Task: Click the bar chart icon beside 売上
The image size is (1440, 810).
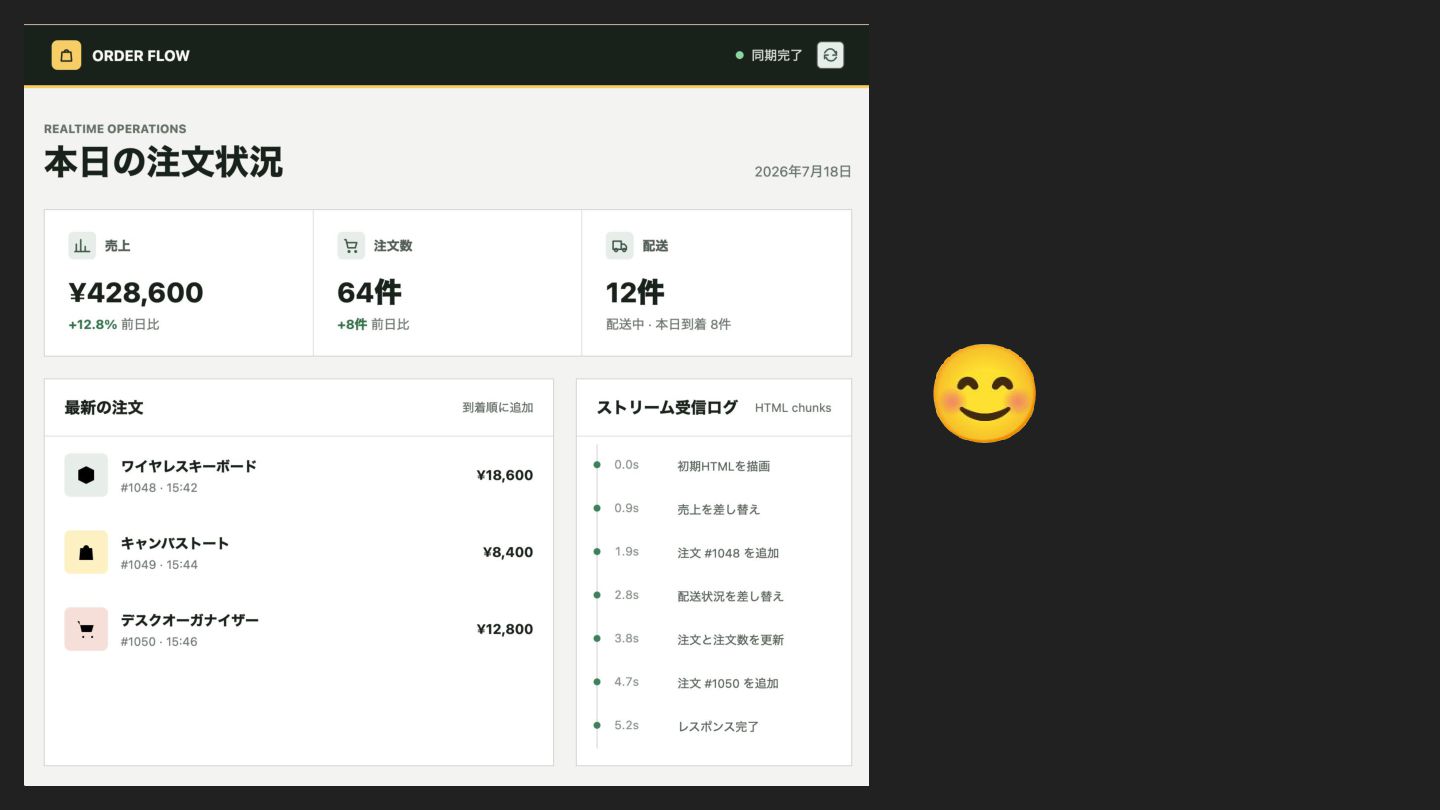Action: click(82, 245)
